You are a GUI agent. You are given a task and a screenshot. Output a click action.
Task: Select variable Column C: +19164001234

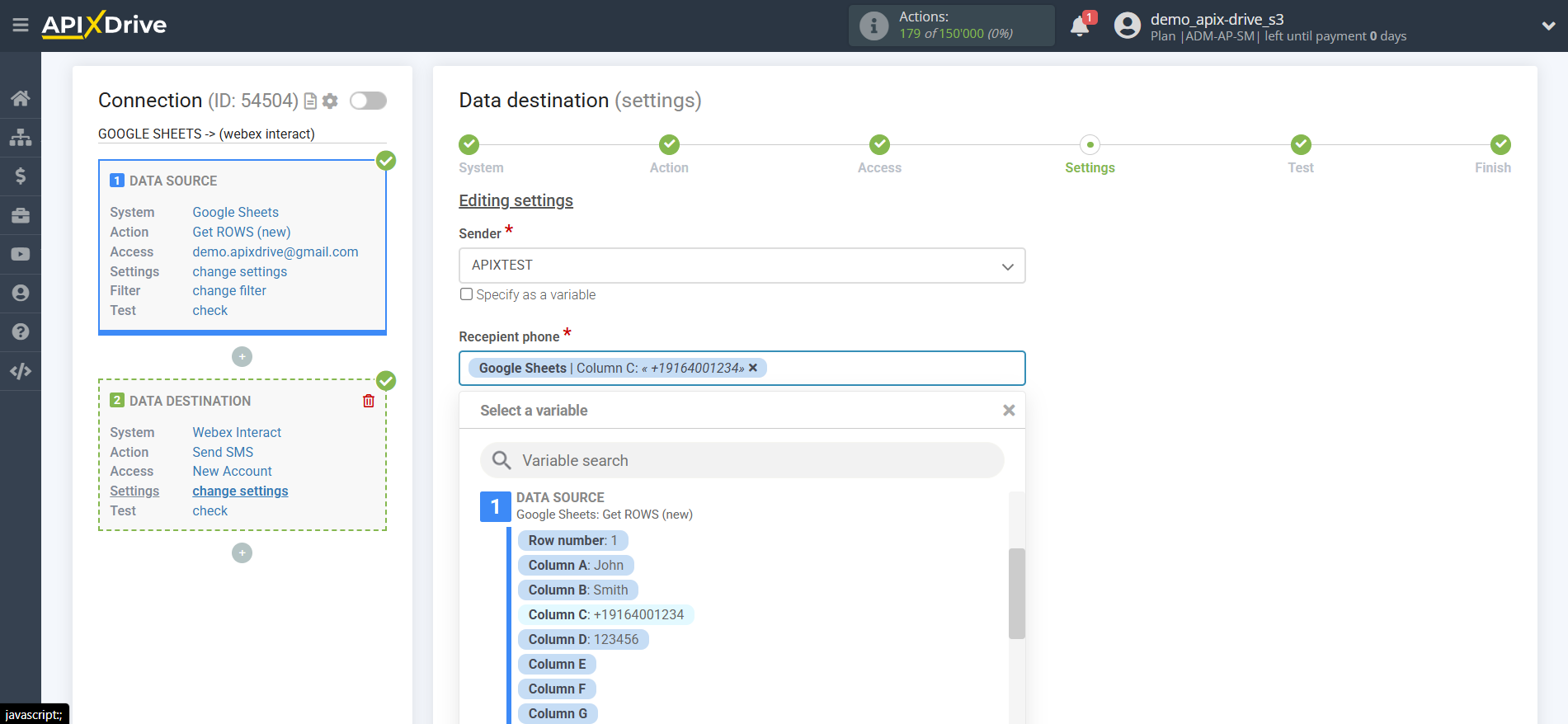pyautogui.click(x=606, y=614)
